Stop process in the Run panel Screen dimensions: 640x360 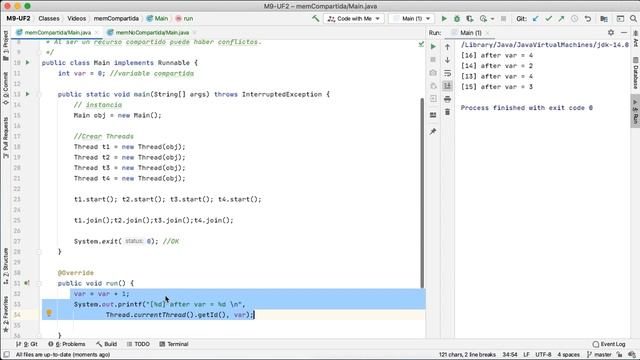coord(433,60)
